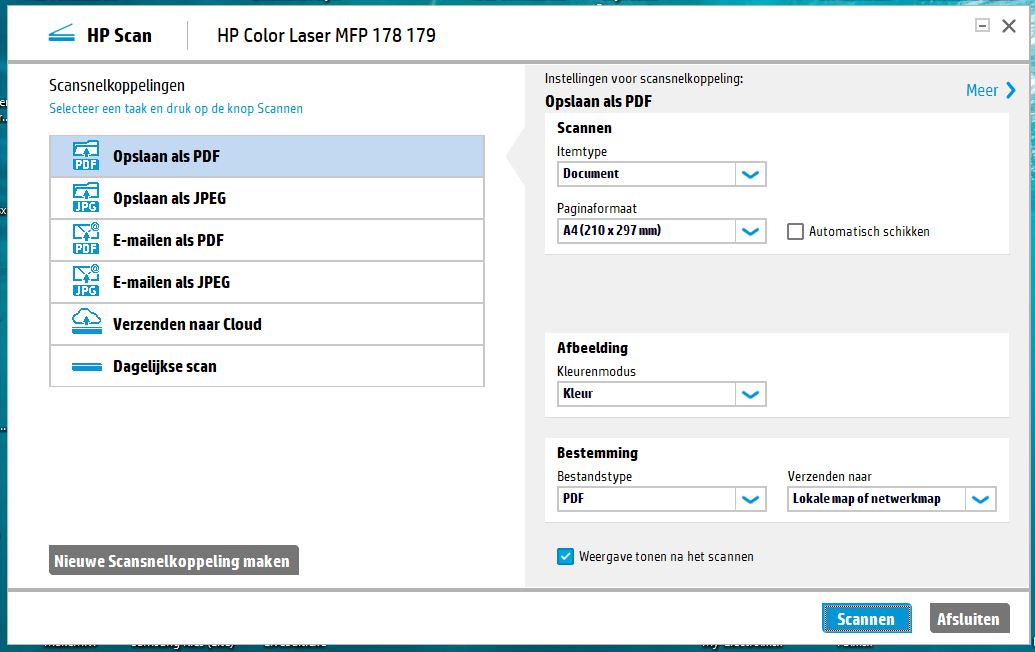This screenshot has width=1035, height=652.
Task: Select the Dagelijkse scan shortcut text
Action: [x=165, y=367]
